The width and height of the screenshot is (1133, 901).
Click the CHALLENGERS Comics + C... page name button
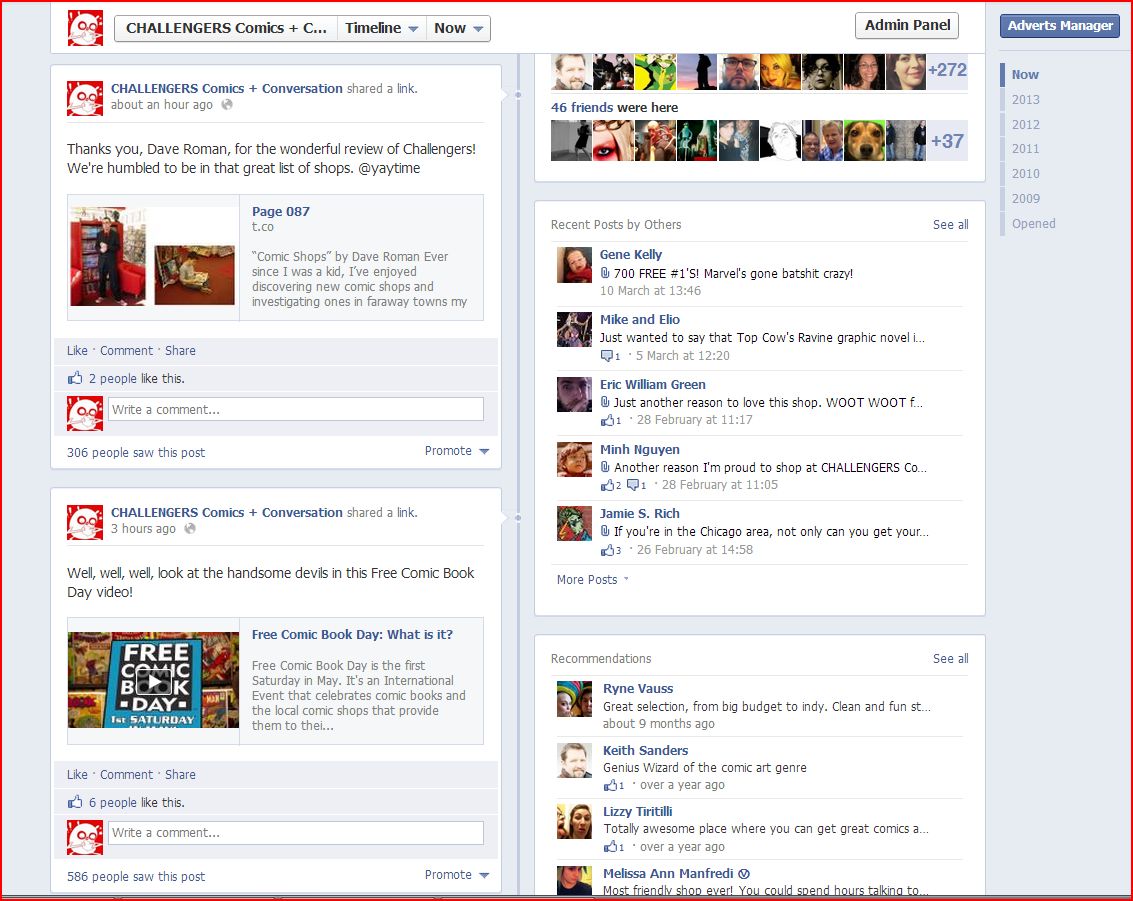(x=226, y=28)
